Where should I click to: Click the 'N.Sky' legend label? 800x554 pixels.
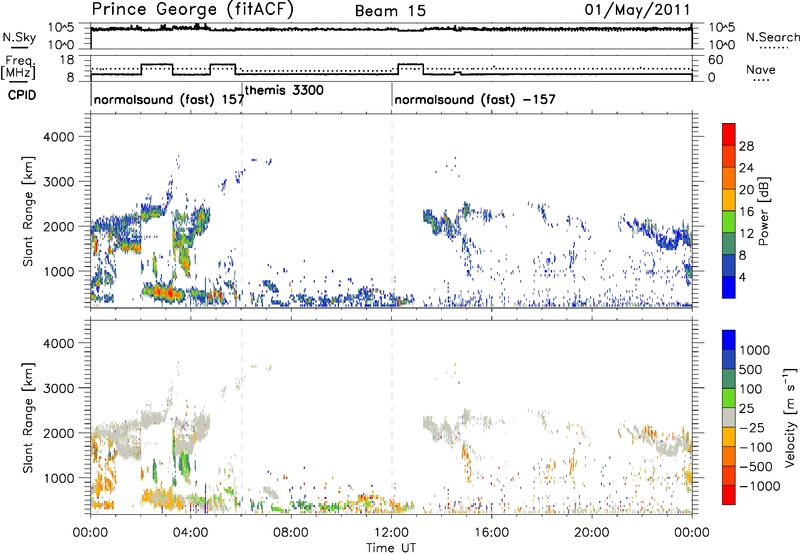pyautogui.click(x=19, y=37)
